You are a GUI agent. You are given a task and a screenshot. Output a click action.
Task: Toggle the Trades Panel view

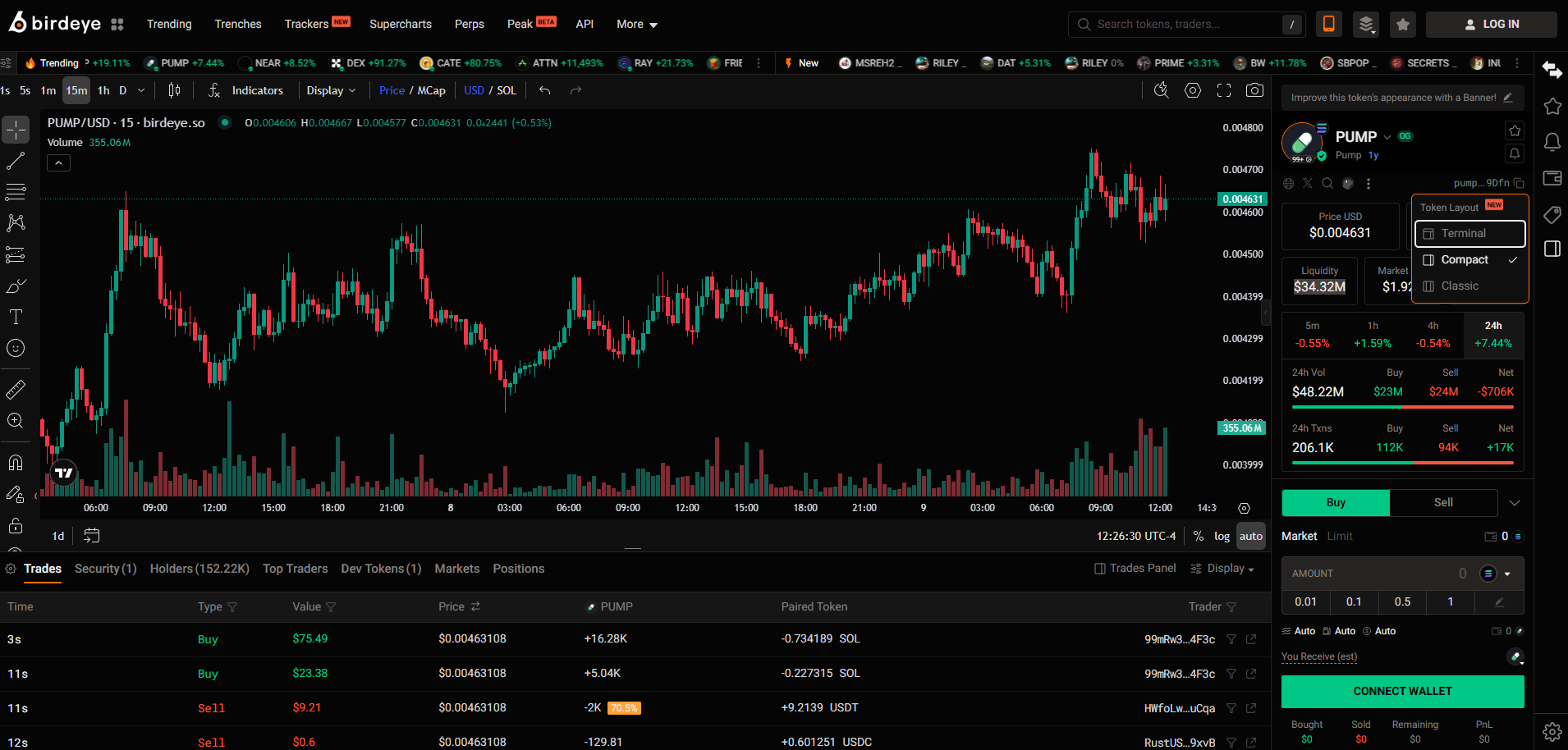(1135, 569)
